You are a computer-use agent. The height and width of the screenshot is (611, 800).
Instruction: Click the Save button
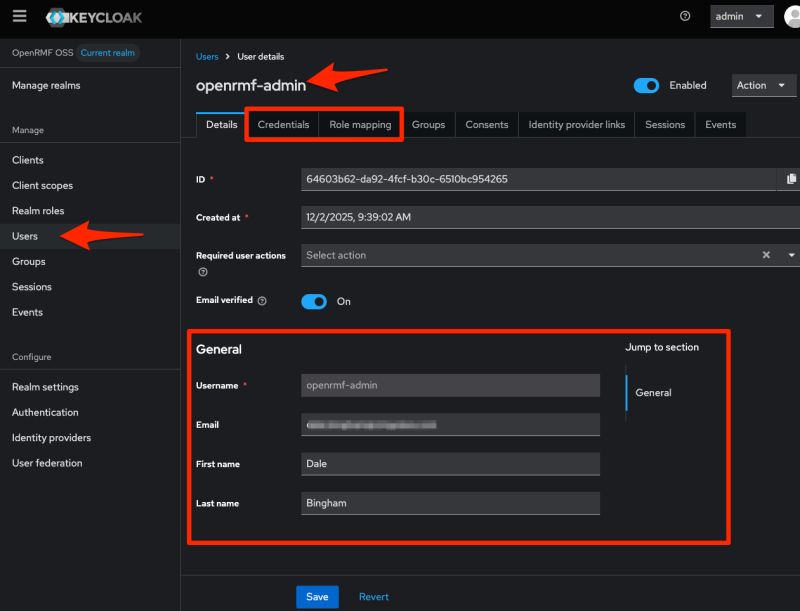317,597
